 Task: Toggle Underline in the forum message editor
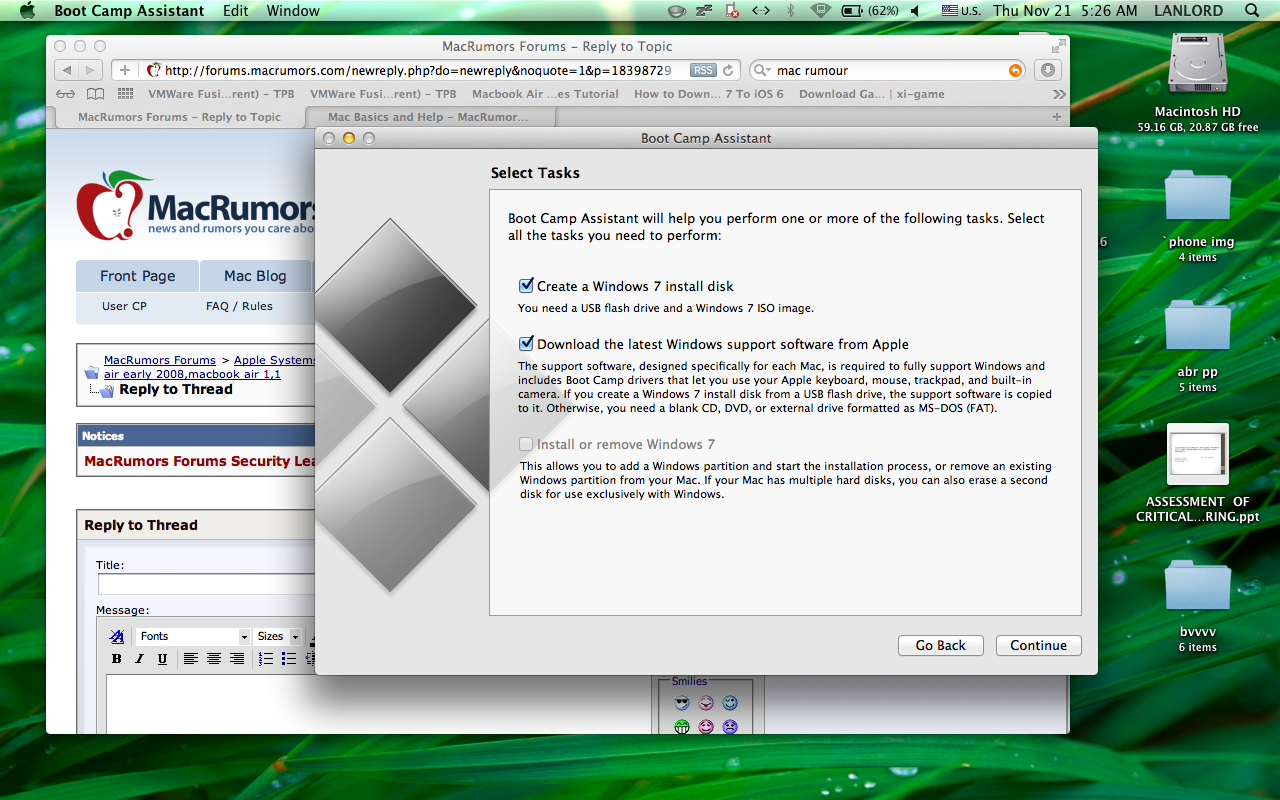tap(162, 658)
